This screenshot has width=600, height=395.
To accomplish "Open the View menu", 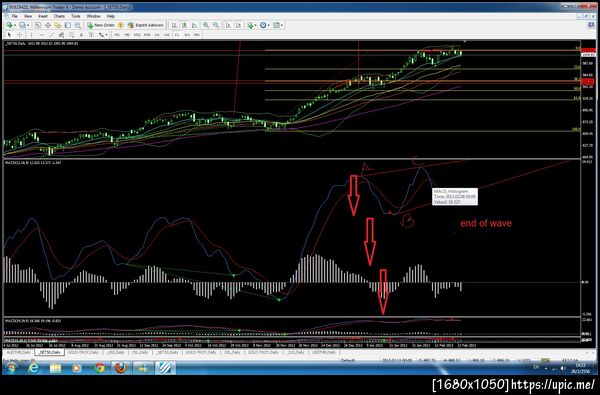I will 28,16.
